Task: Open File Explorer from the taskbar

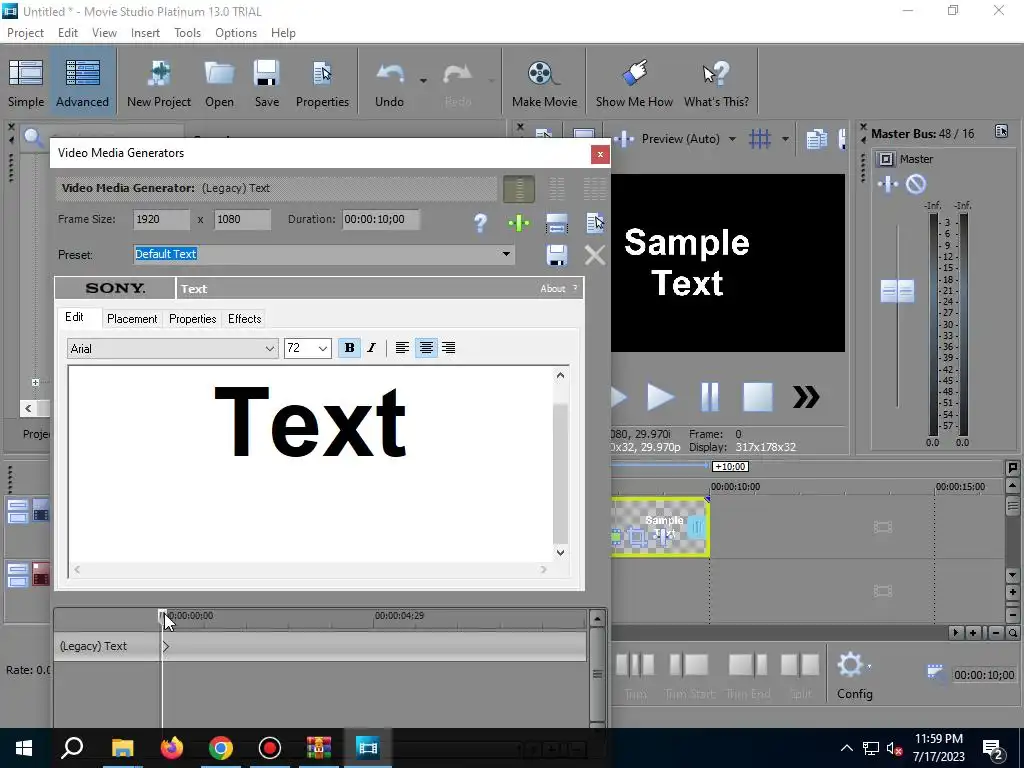Action: (x=122, y=748)
